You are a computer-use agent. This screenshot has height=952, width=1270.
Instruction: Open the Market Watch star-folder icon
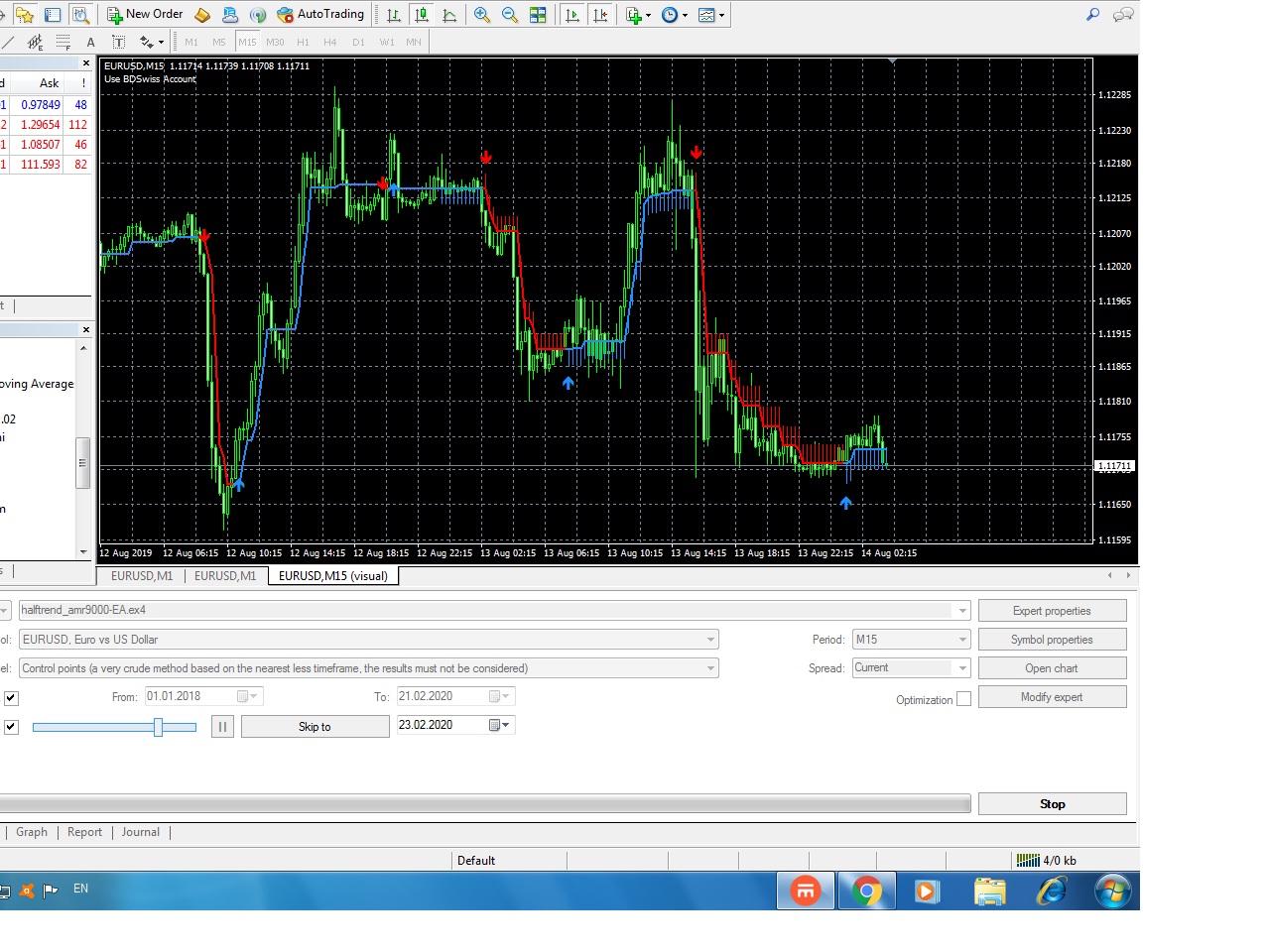point(25,15)
